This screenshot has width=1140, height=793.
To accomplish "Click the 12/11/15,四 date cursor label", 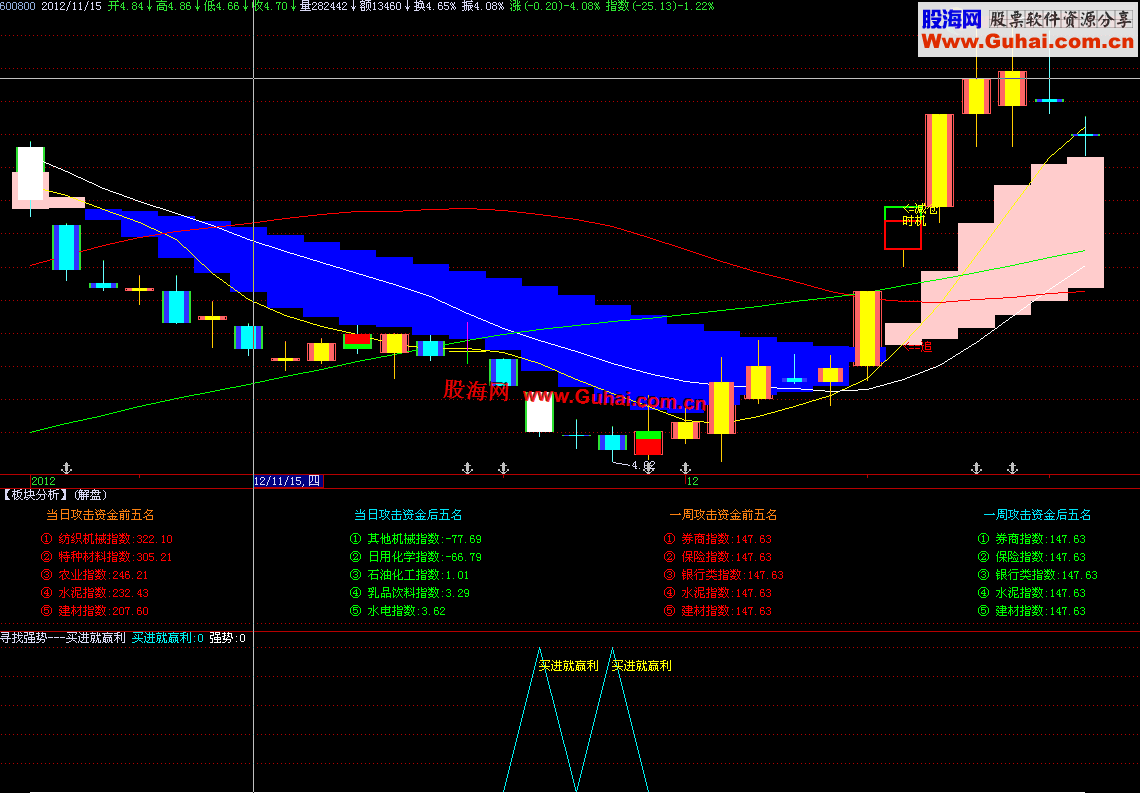I will pos(288,481).
